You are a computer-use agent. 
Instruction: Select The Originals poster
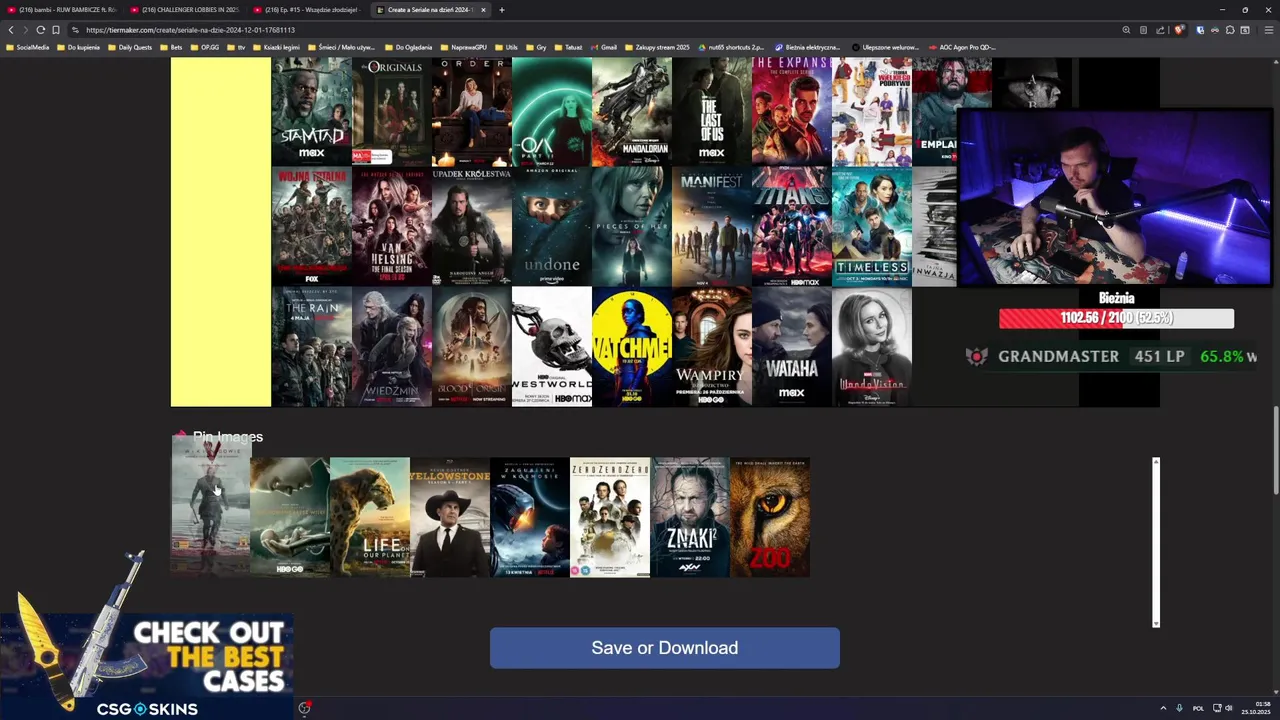391,111
